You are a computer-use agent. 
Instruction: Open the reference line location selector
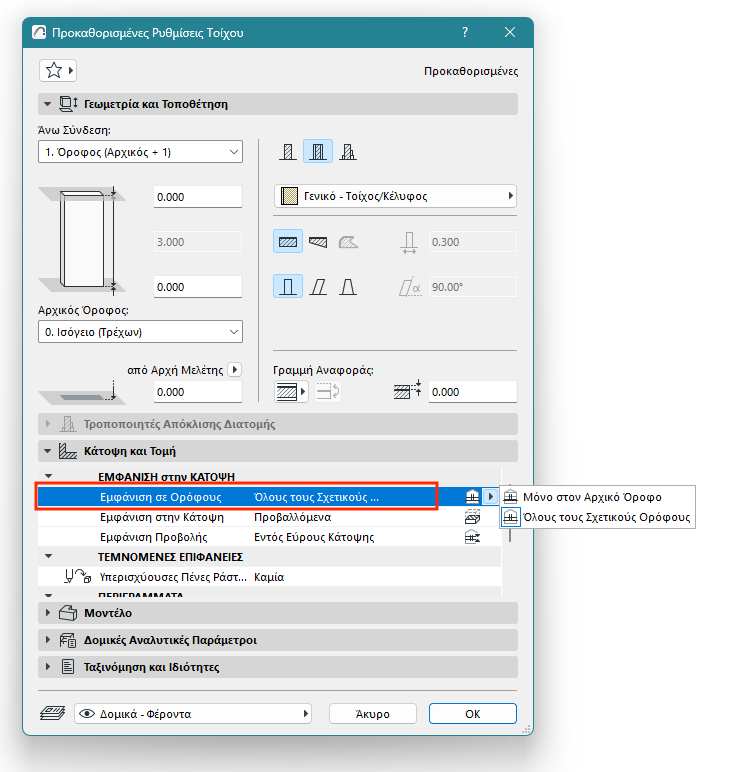(291, 392)
